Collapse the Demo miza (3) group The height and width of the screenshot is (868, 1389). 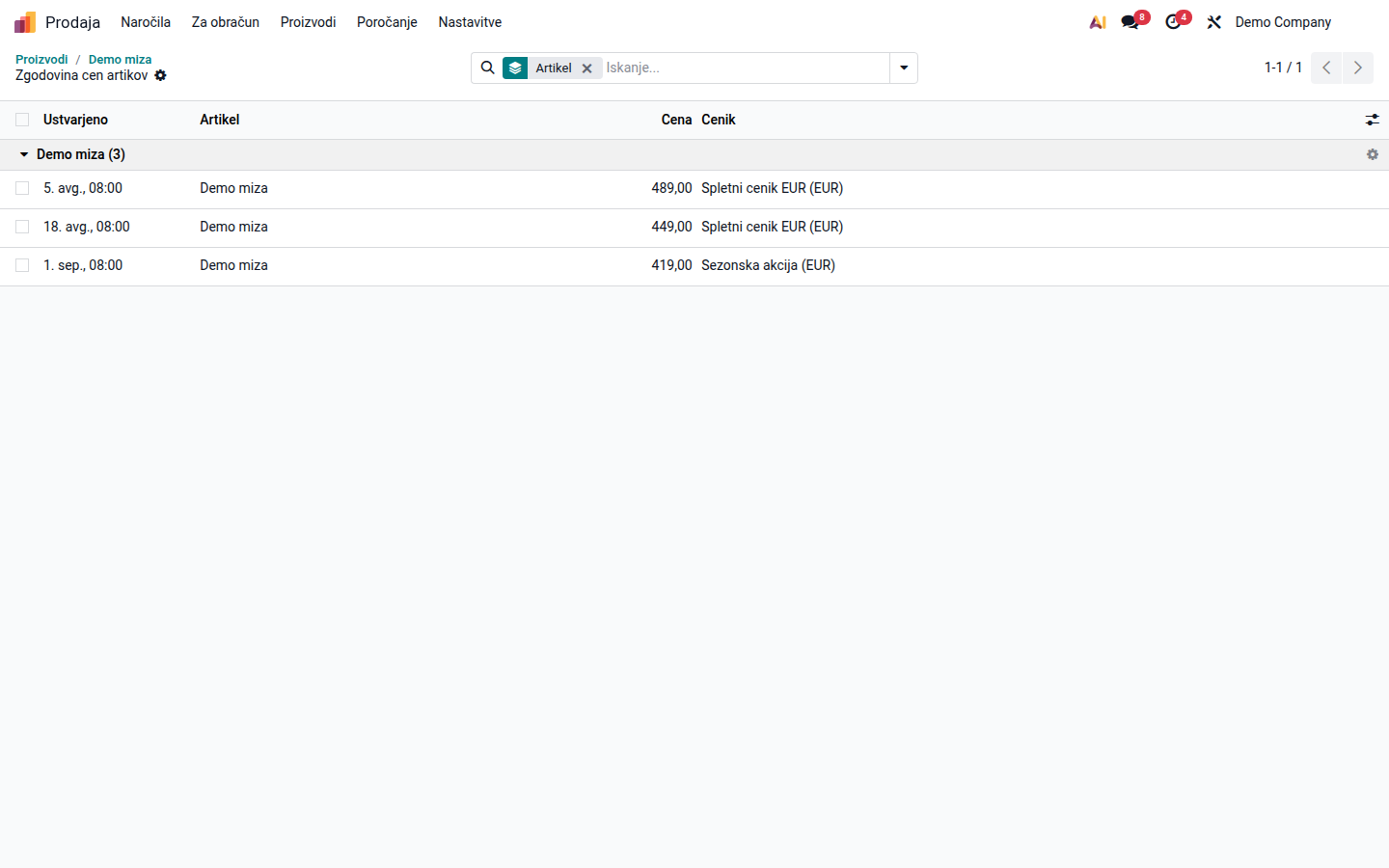click(x=72, y=154)
